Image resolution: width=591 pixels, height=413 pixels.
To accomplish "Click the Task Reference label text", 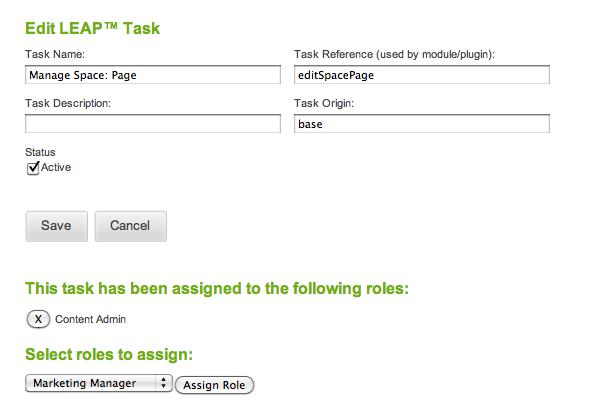I will point(394,55).
